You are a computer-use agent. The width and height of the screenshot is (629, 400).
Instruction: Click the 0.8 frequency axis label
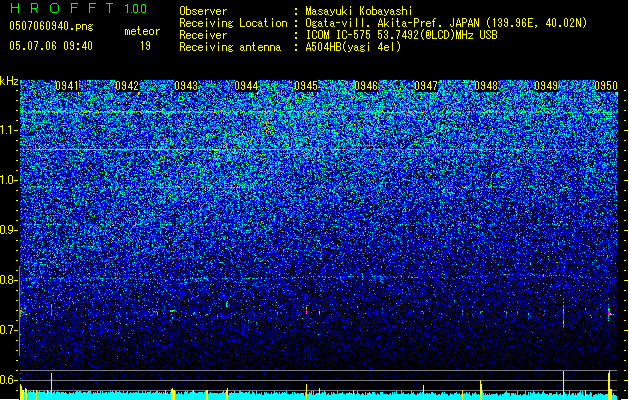click(9, 280)
